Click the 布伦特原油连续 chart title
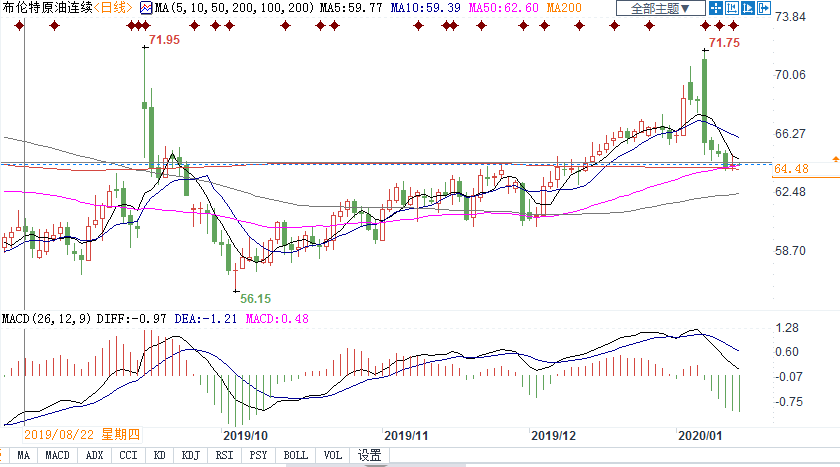This screenshot has height=467, width=840. coord(46,8)
